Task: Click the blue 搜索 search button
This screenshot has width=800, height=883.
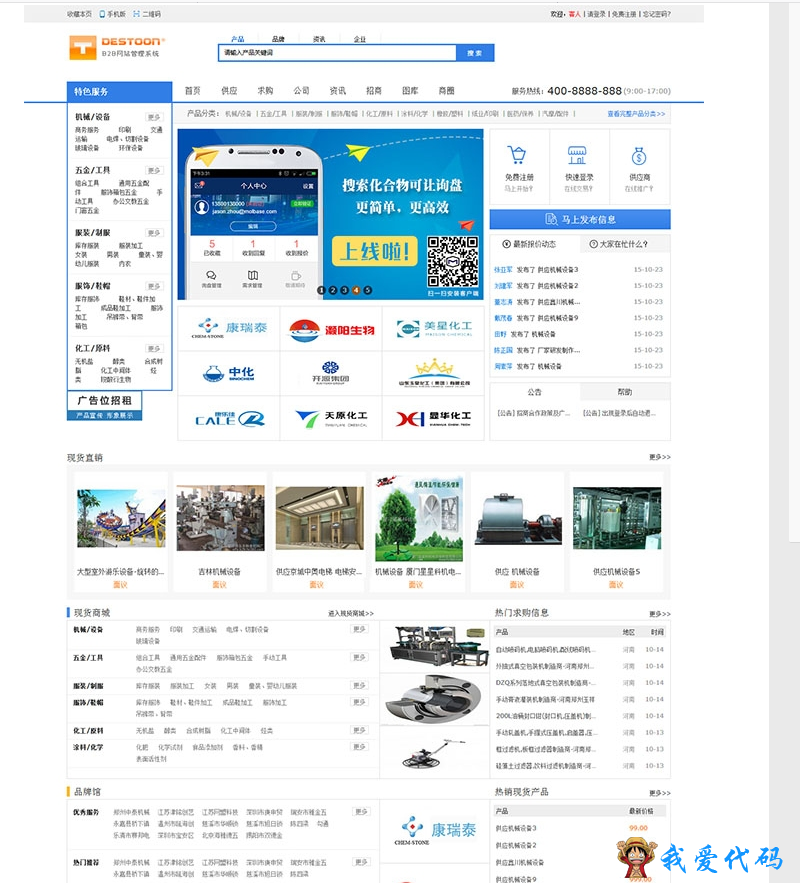Action: point(475,53)
